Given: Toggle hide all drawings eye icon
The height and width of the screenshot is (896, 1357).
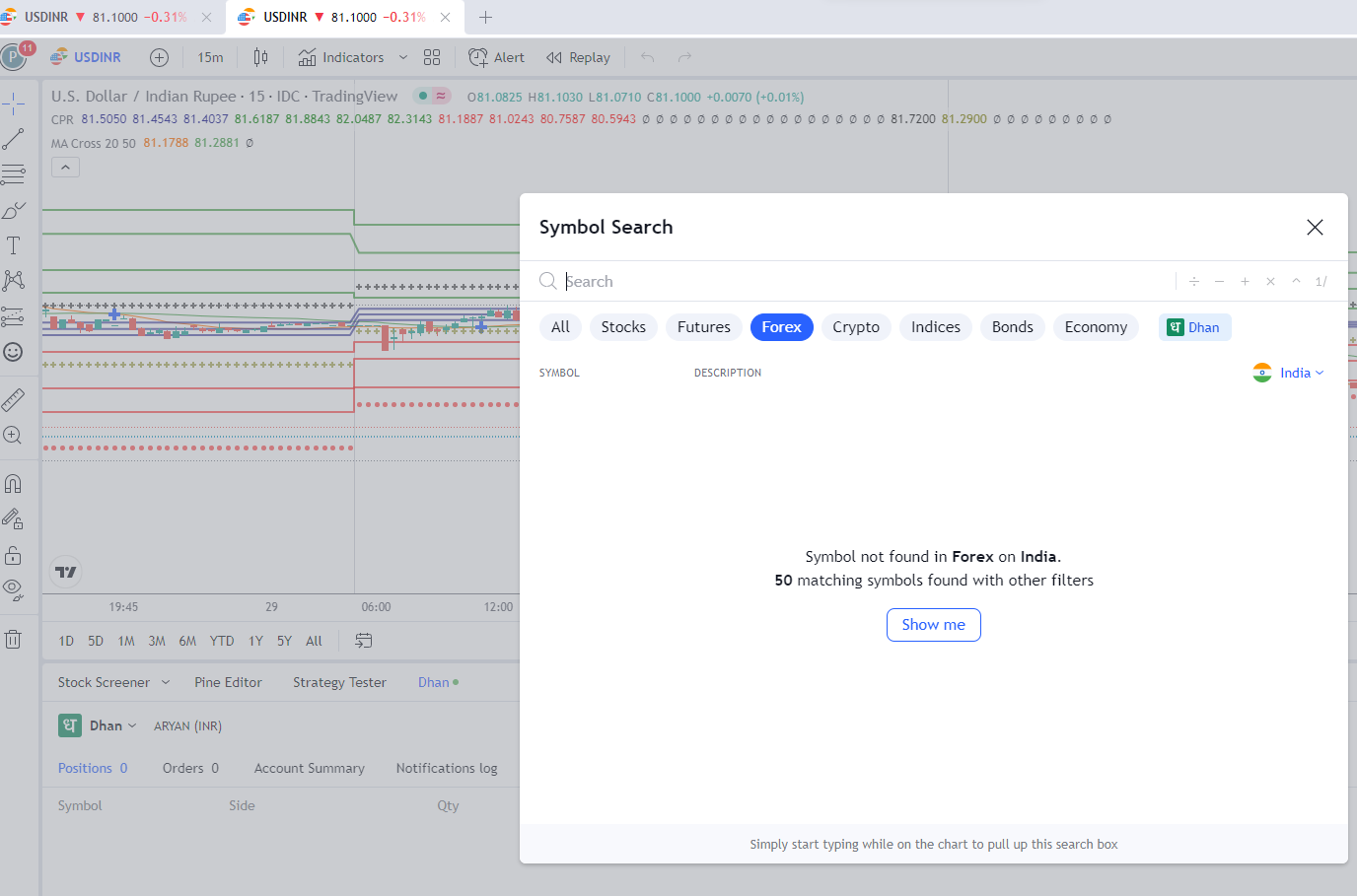Looking at the screenshot, I should [13, 589].
